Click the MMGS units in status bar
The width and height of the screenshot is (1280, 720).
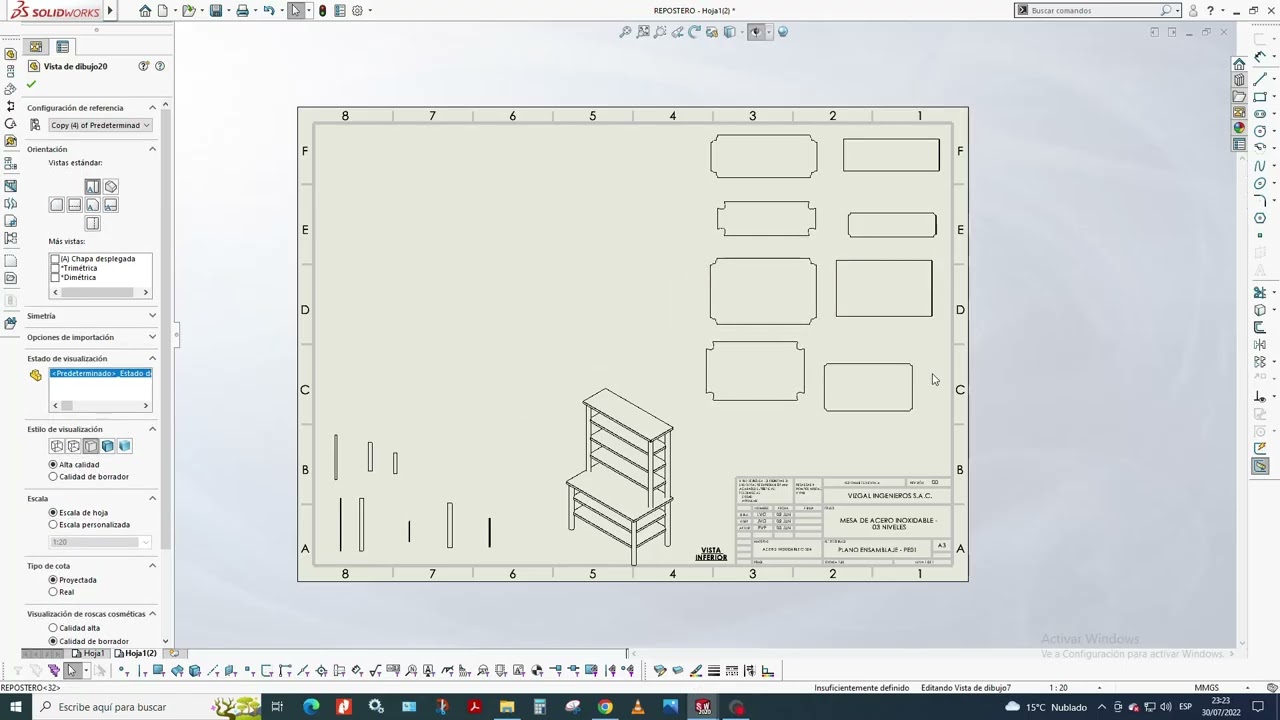point(1206,688)
